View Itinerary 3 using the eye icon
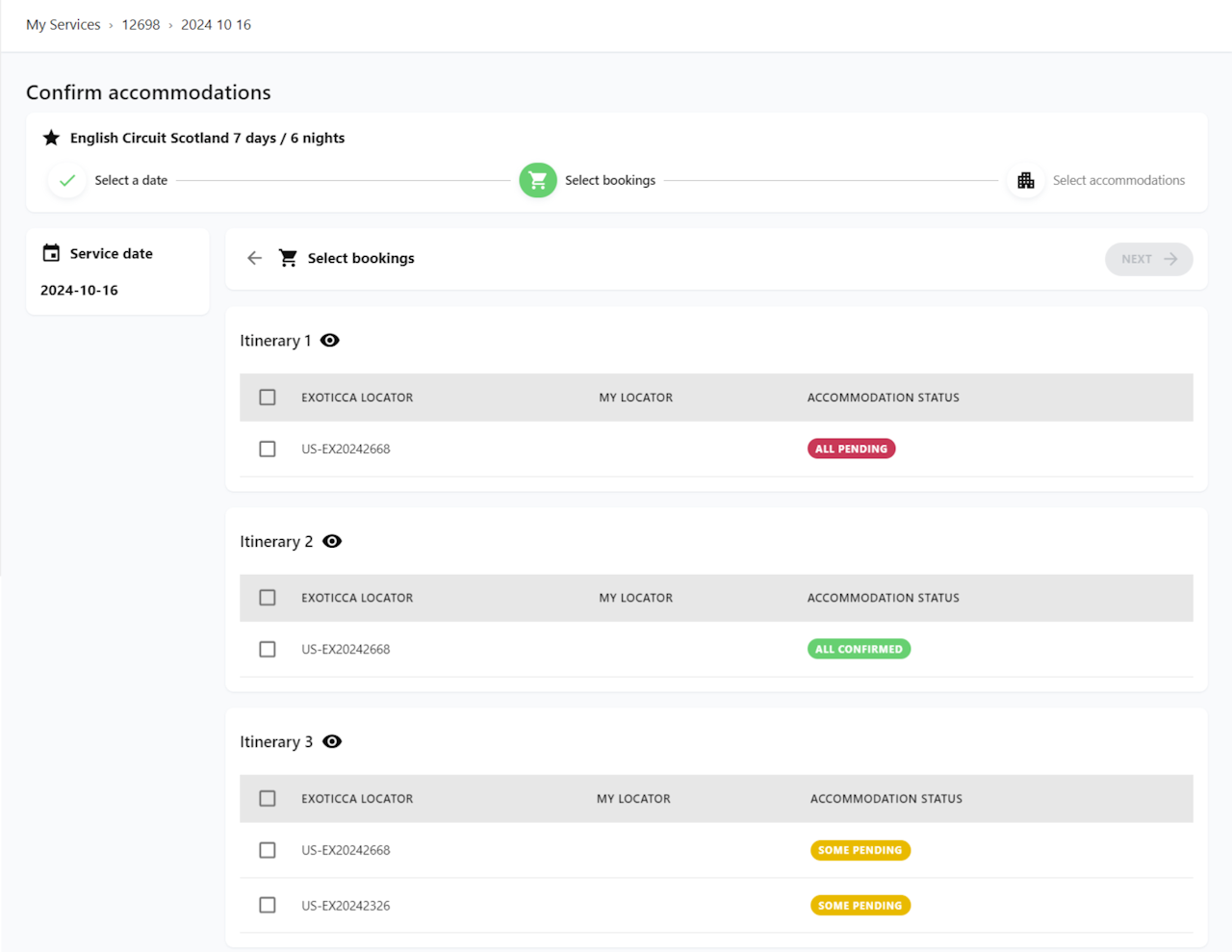Screen dimensions: 1232x952 pos(332,741)
